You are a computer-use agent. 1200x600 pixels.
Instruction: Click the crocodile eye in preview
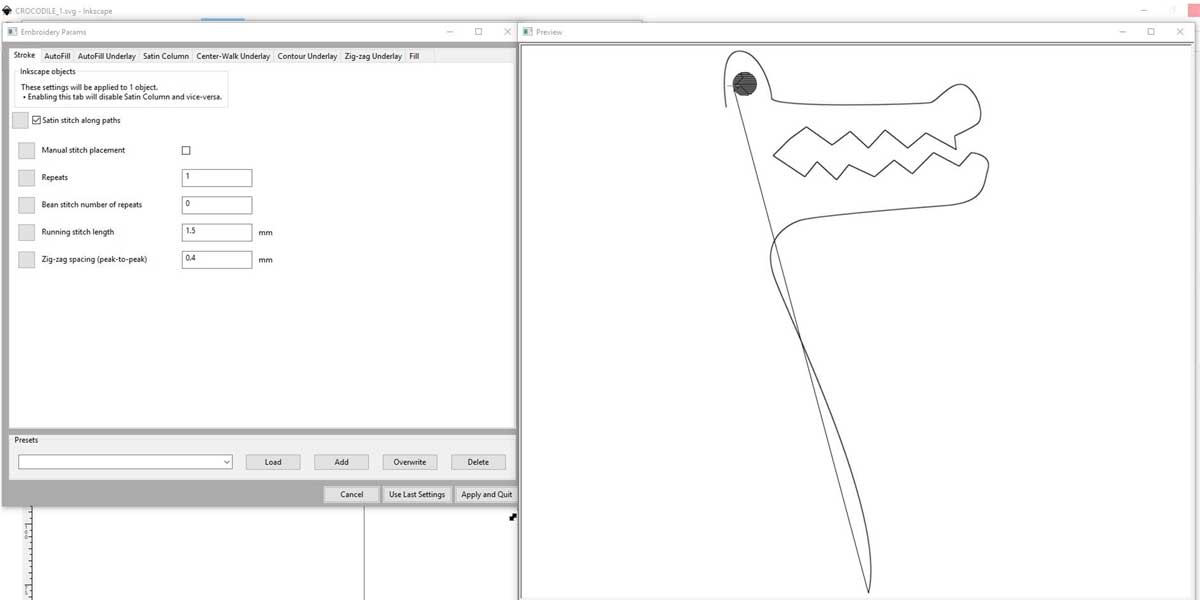[745, 84]
